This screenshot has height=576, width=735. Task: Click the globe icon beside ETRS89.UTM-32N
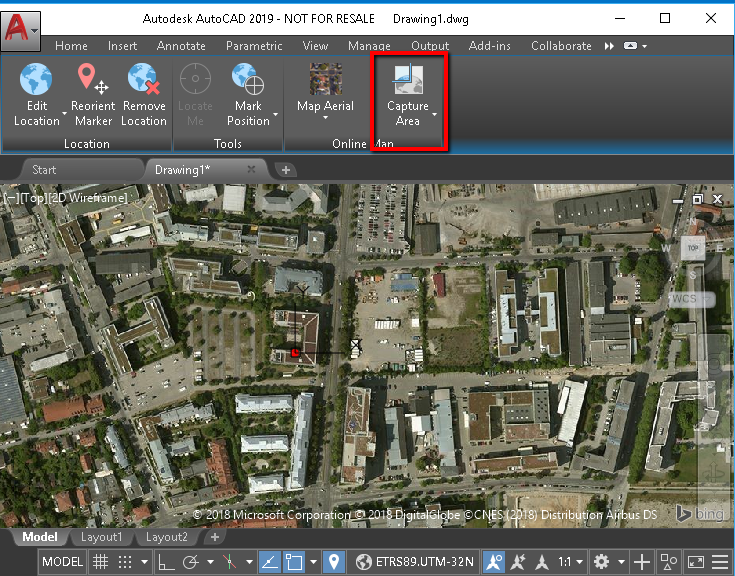tap(363, 561)
